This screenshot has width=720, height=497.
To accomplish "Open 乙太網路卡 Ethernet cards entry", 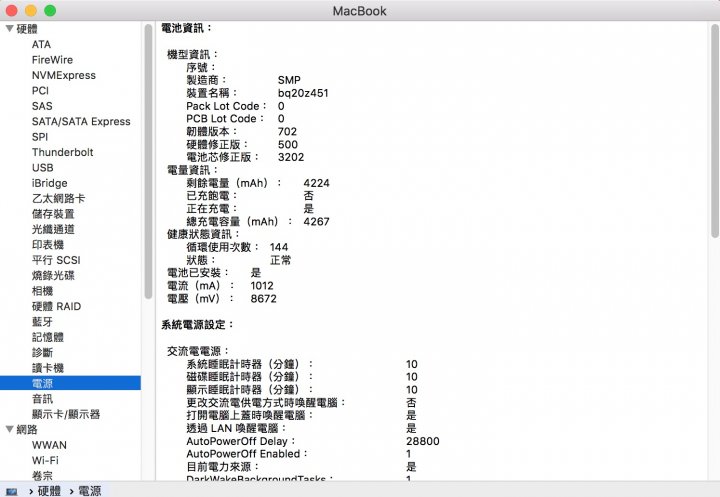I will pyautogui.click(x=58, y=198).
